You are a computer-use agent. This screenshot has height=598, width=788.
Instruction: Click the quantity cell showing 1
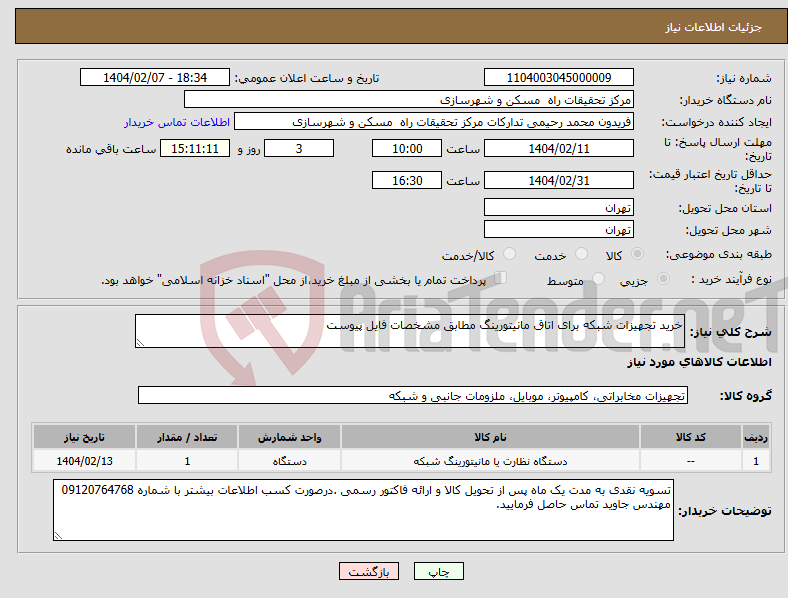(x=187, y=461)
